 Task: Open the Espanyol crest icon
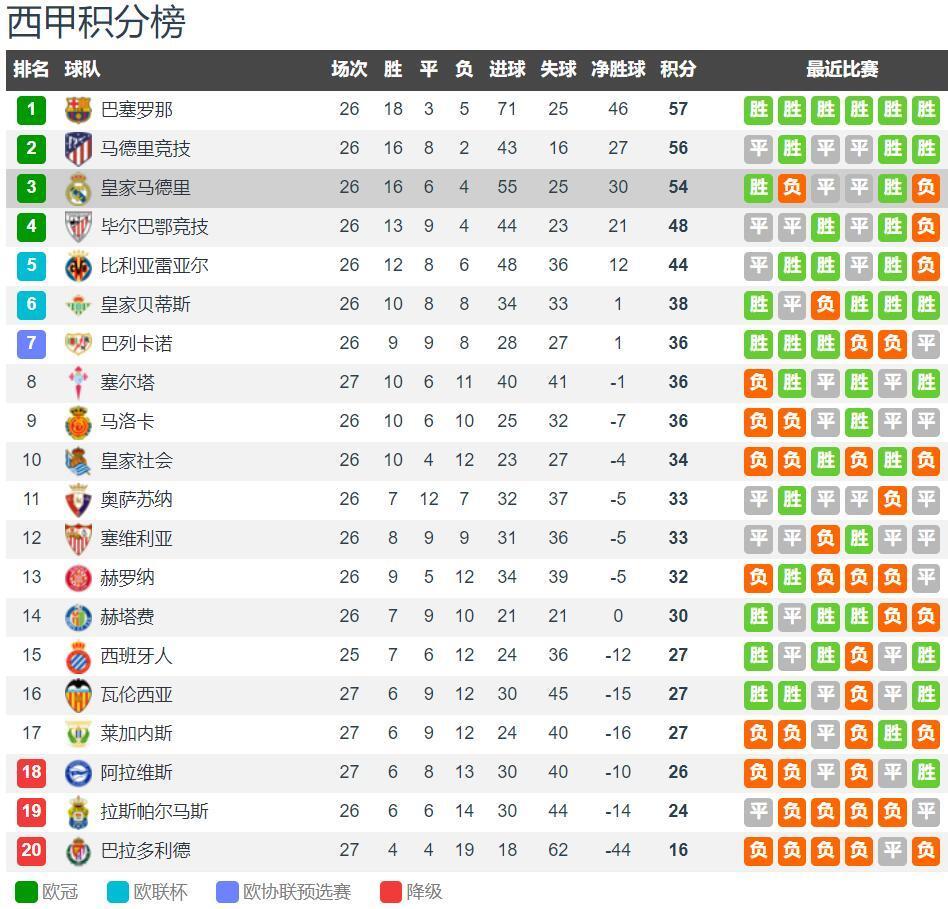pos(78,656)
